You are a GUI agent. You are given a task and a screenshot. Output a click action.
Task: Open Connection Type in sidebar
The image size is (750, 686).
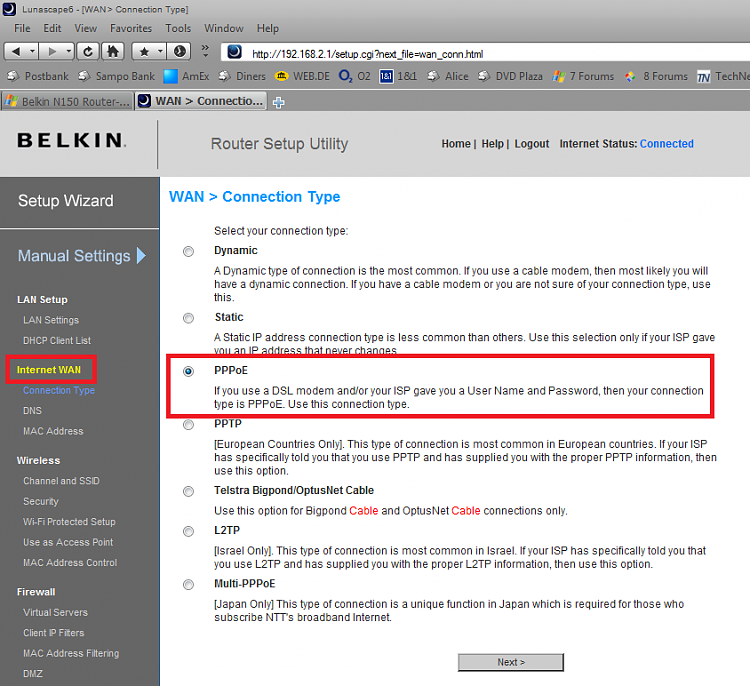coord(59,390)
